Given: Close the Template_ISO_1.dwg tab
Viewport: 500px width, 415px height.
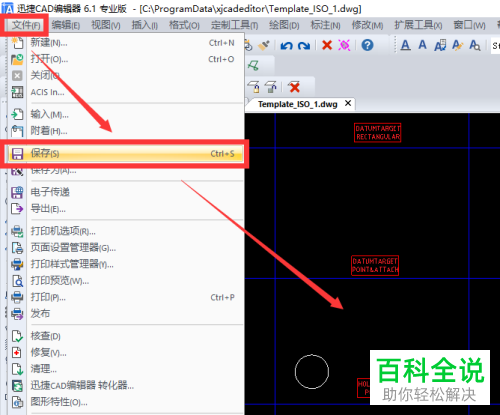Looking at the screenshot, I should pyautogui.click(x=348, y=103).
